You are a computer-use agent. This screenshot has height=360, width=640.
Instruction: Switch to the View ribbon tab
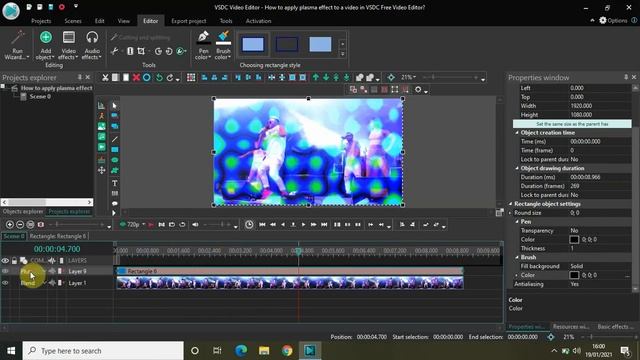click(124, 21)
